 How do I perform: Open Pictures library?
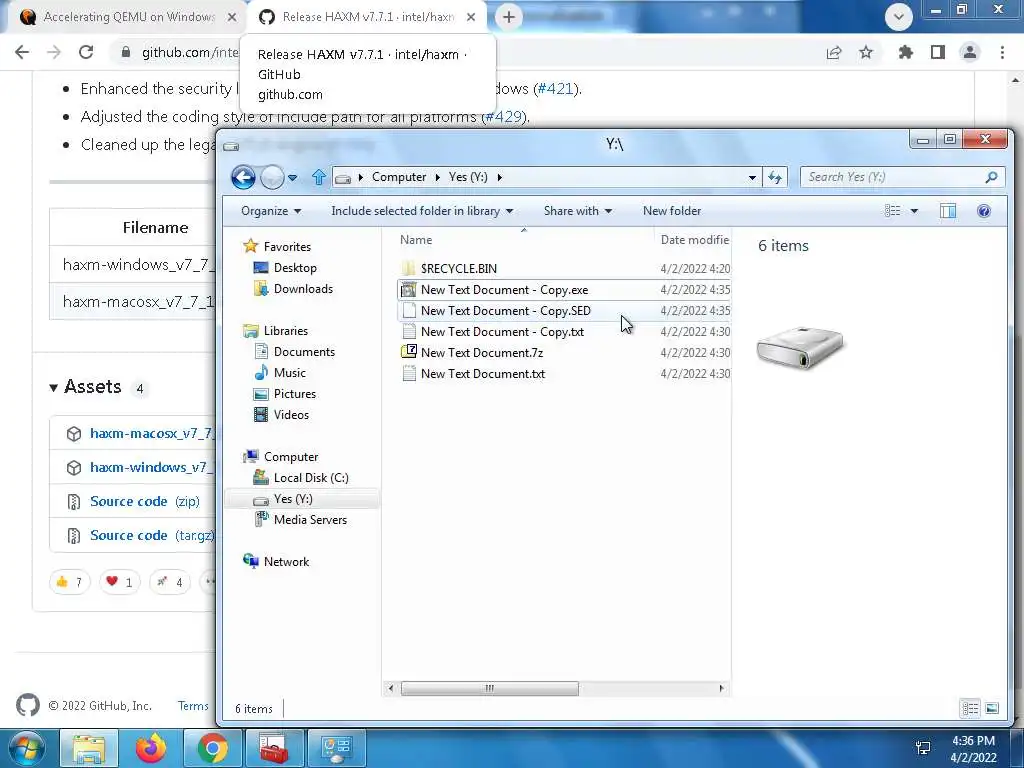click(x=295, y=394)
